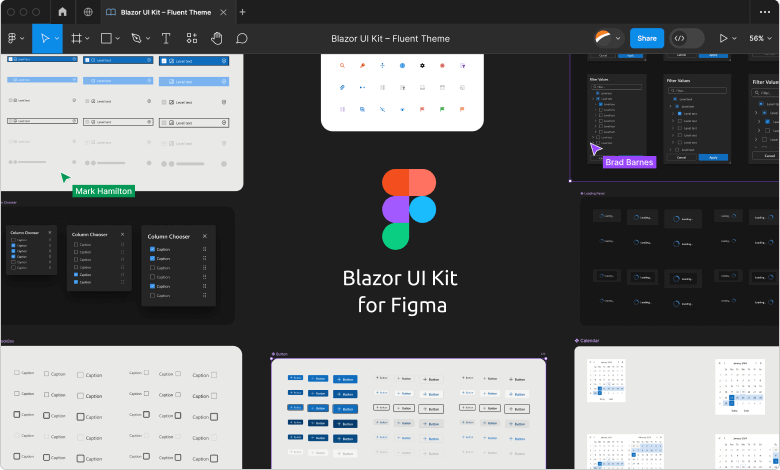780x470 pixels.
Task: Select the Loading Panel frame label
Action: (x=594, y=193)
